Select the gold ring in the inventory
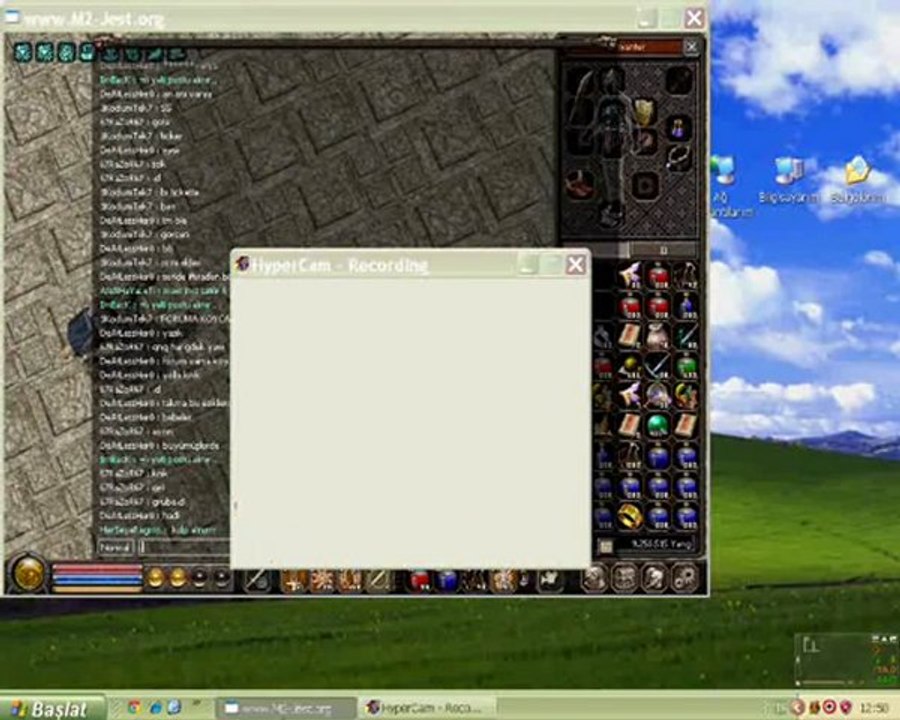 tap(630, 516)
